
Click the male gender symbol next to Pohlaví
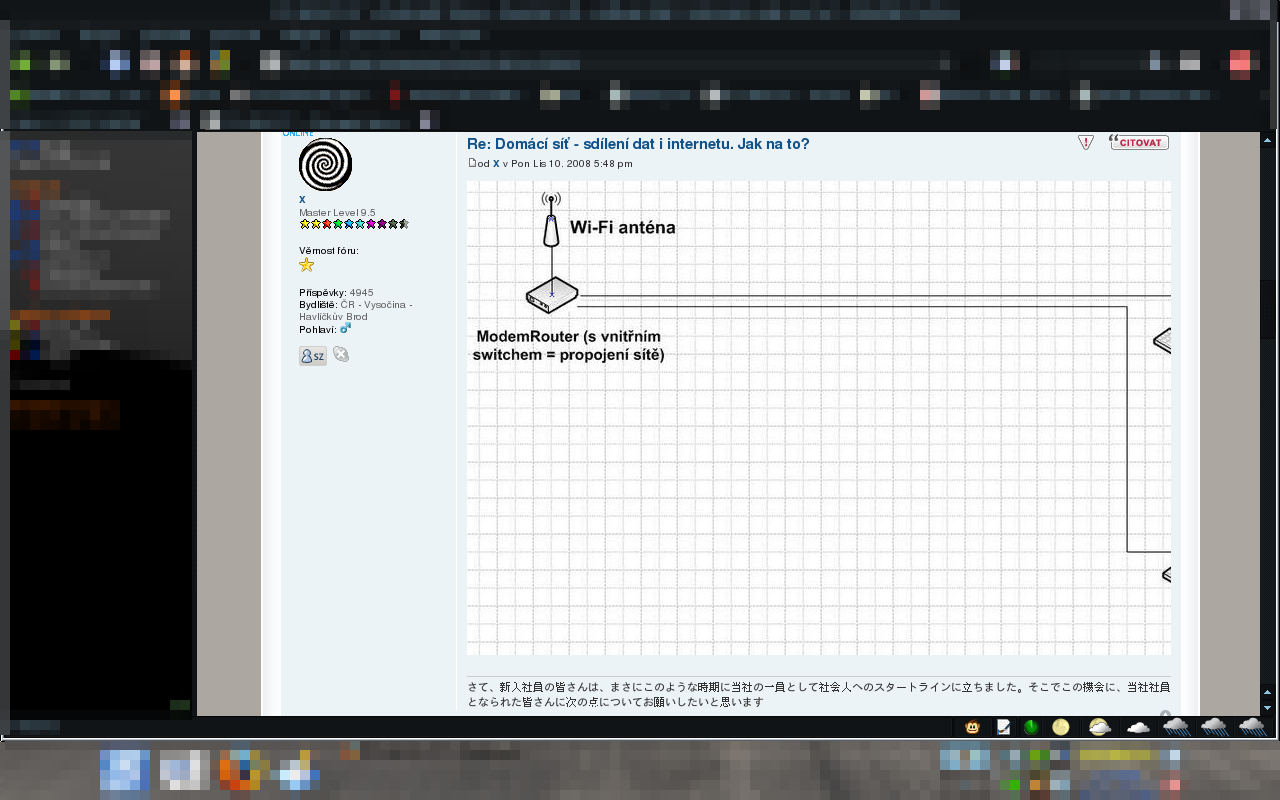pos(346,328)
